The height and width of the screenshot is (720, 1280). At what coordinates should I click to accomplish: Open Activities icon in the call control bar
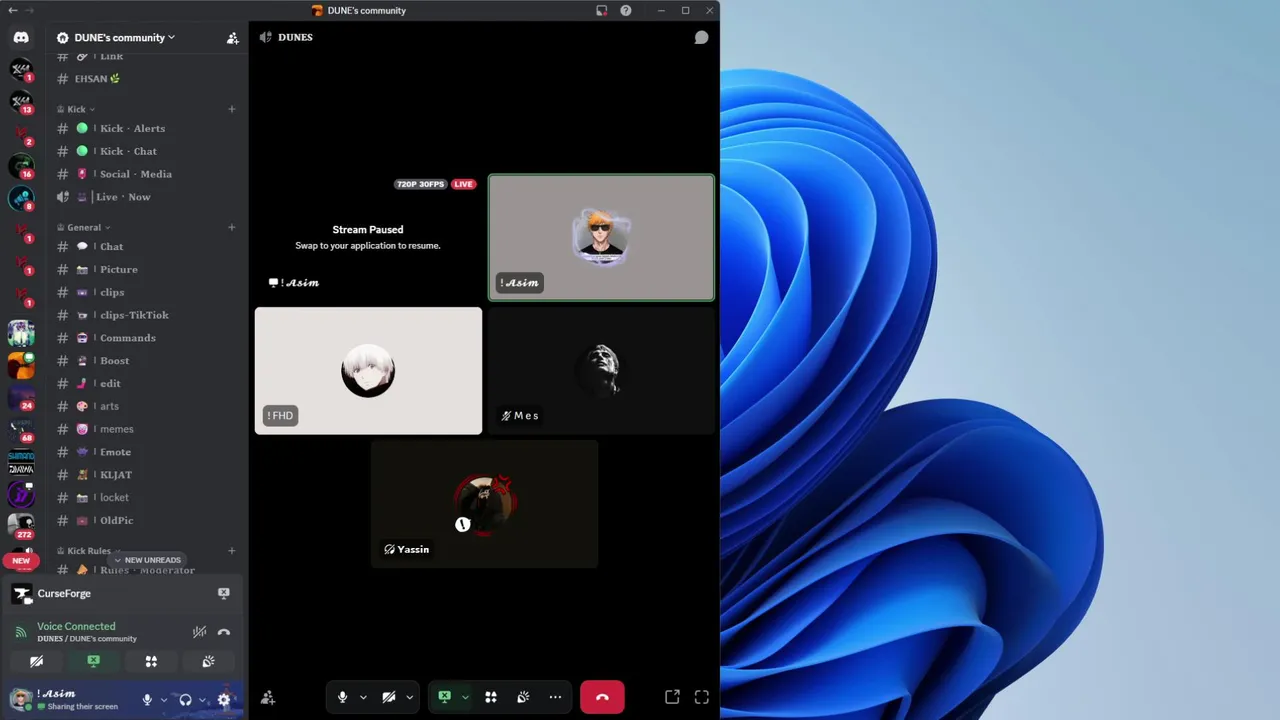(x=491, y=697)
